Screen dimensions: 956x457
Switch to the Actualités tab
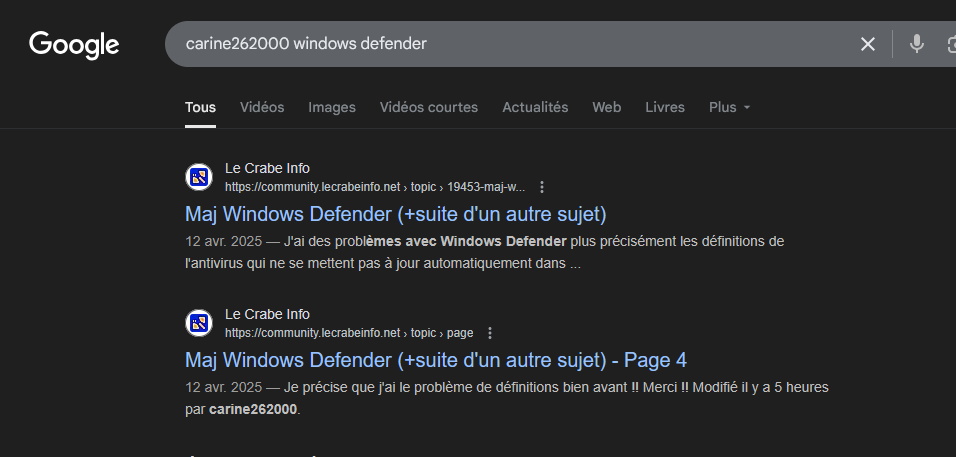(x=535, y=107)
